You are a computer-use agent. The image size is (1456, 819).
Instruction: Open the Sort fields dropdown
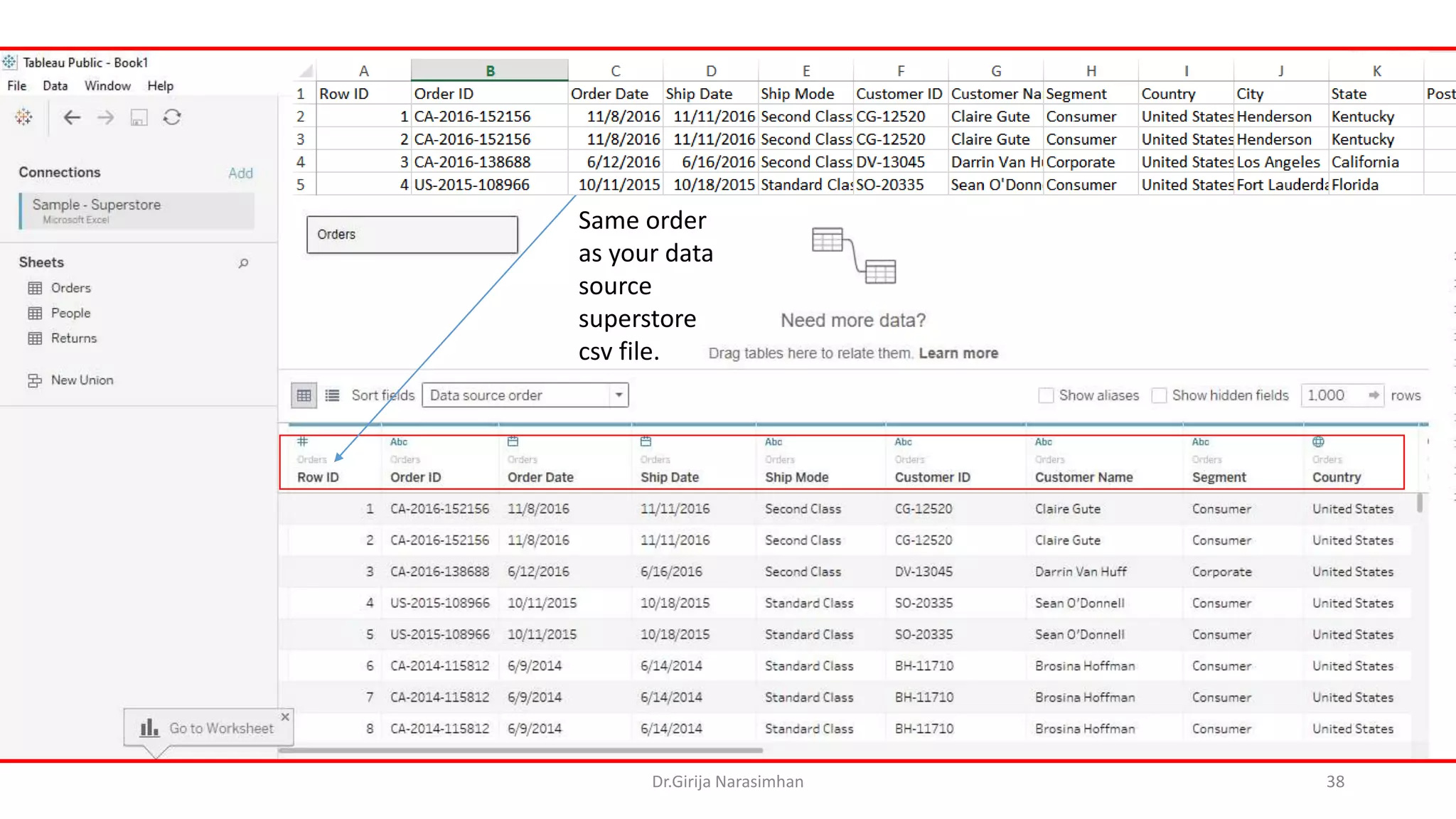(x=525, y=395)
